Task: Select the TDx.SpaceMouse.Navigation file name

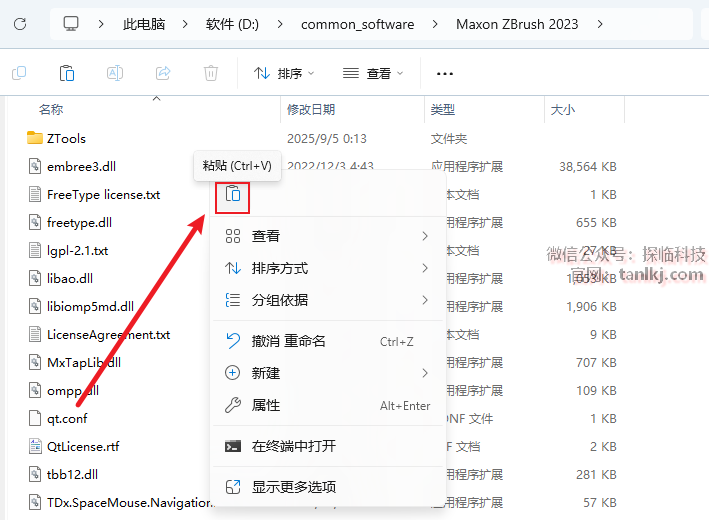Action: [130, 502]
